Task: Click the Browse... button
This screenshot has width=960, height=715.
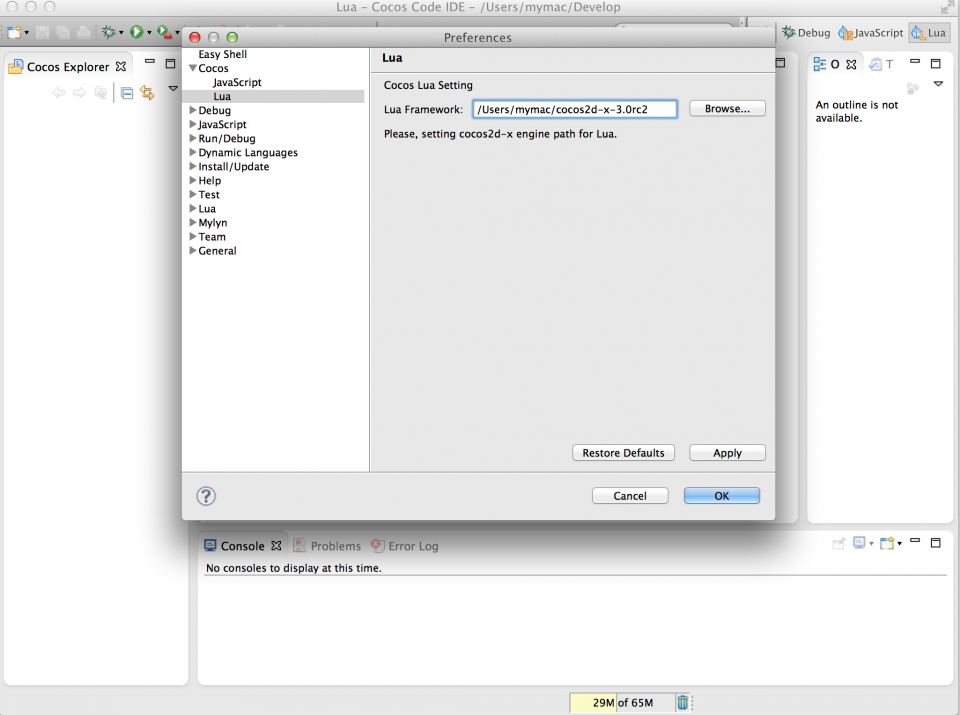Action: pyautogui.click(x=727, y=108)
